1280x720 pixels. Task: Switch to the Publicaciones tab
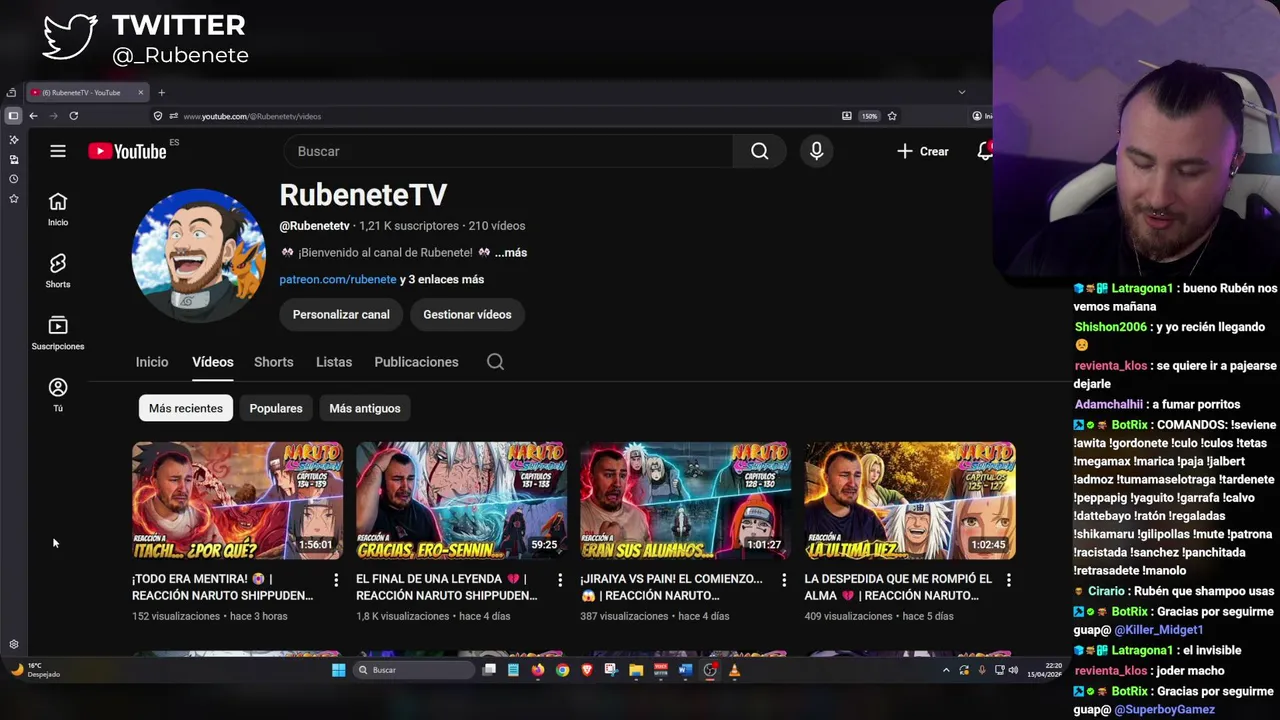[x=416, y=362]
